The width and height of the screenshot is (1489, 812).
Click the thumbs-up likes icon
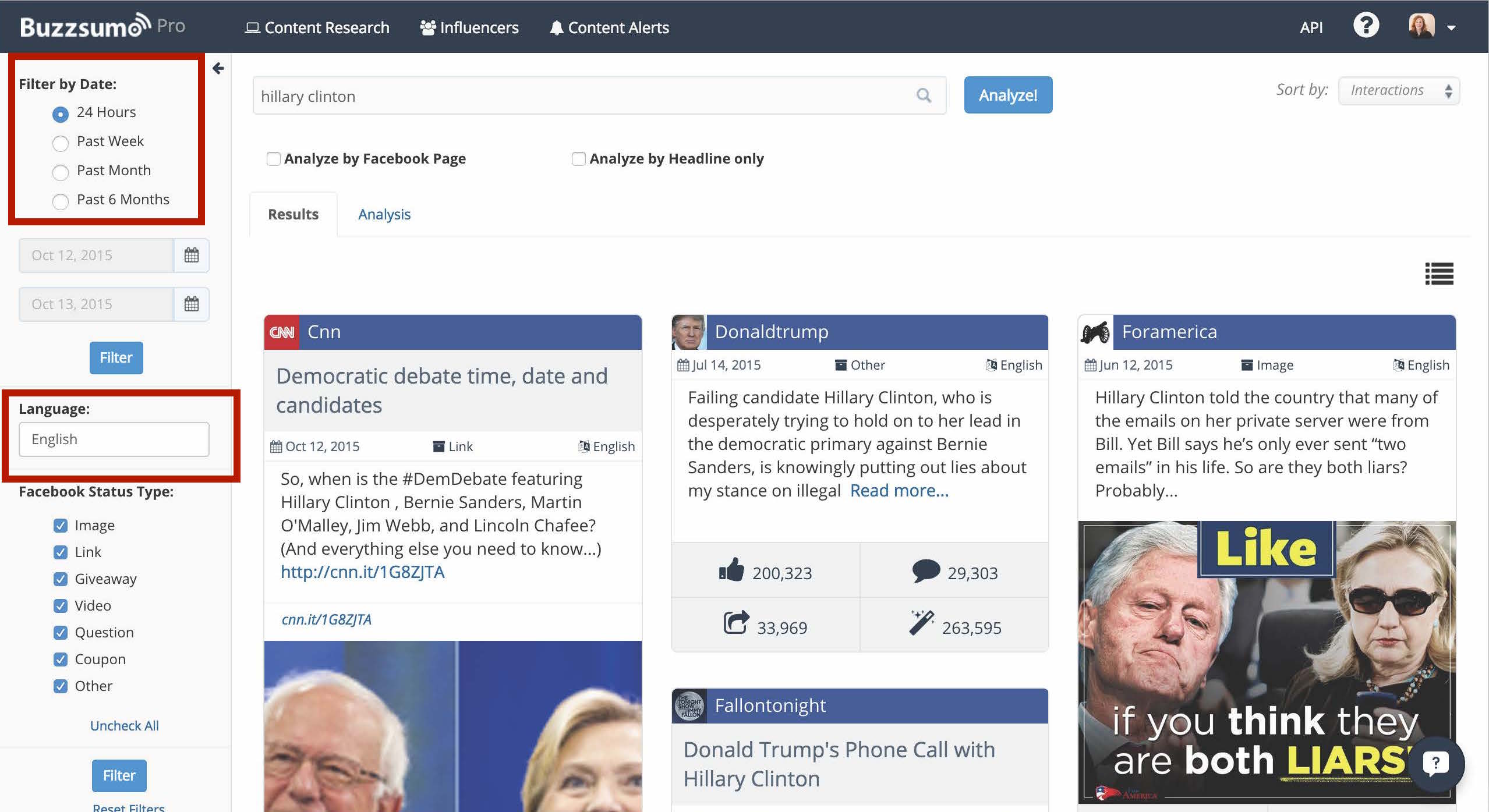point(731,570)
